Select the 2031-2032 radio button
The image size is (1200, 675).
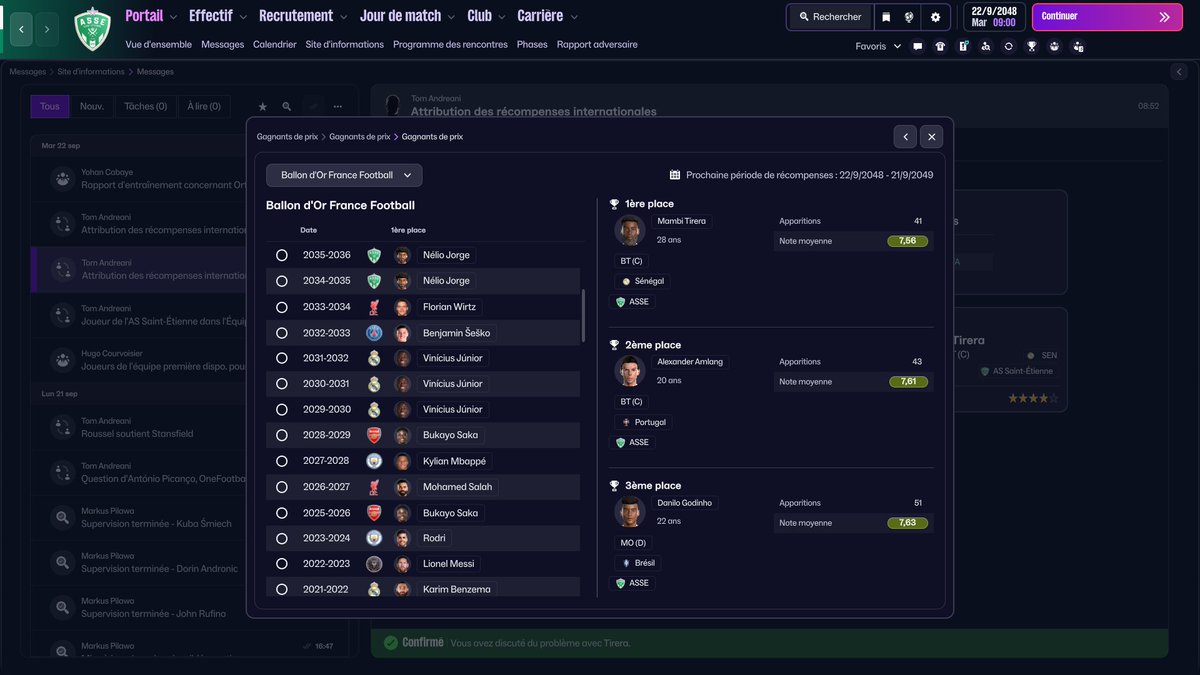282,358
